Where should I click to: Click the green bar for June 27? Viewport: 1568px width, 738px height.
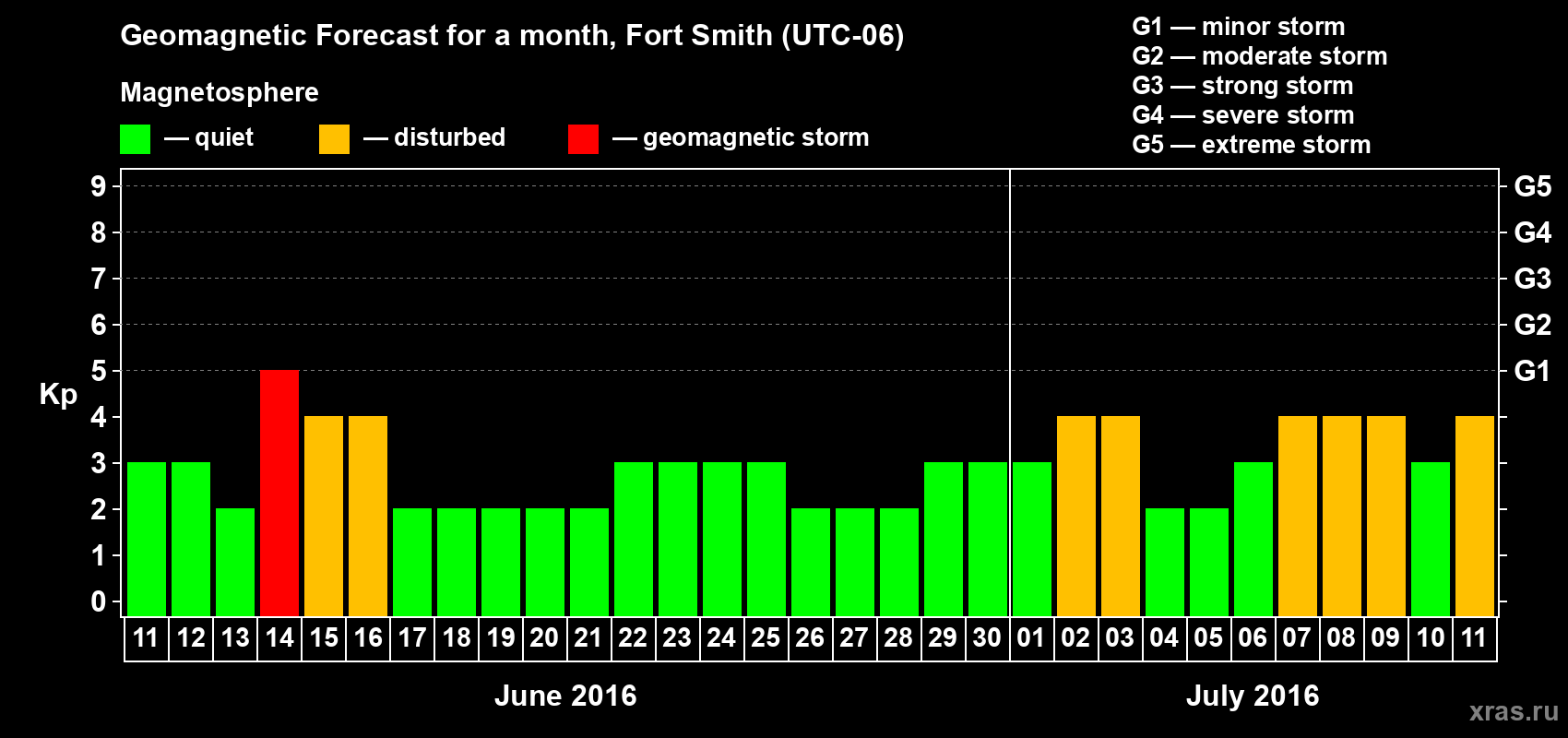(855, 562)
